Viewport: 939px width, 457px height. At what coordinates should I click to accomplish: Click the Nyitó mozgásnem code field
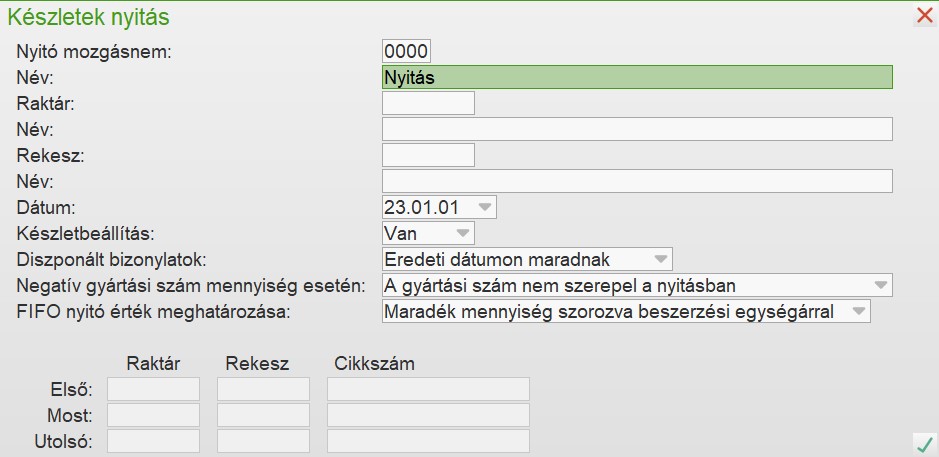click(406, 51)
